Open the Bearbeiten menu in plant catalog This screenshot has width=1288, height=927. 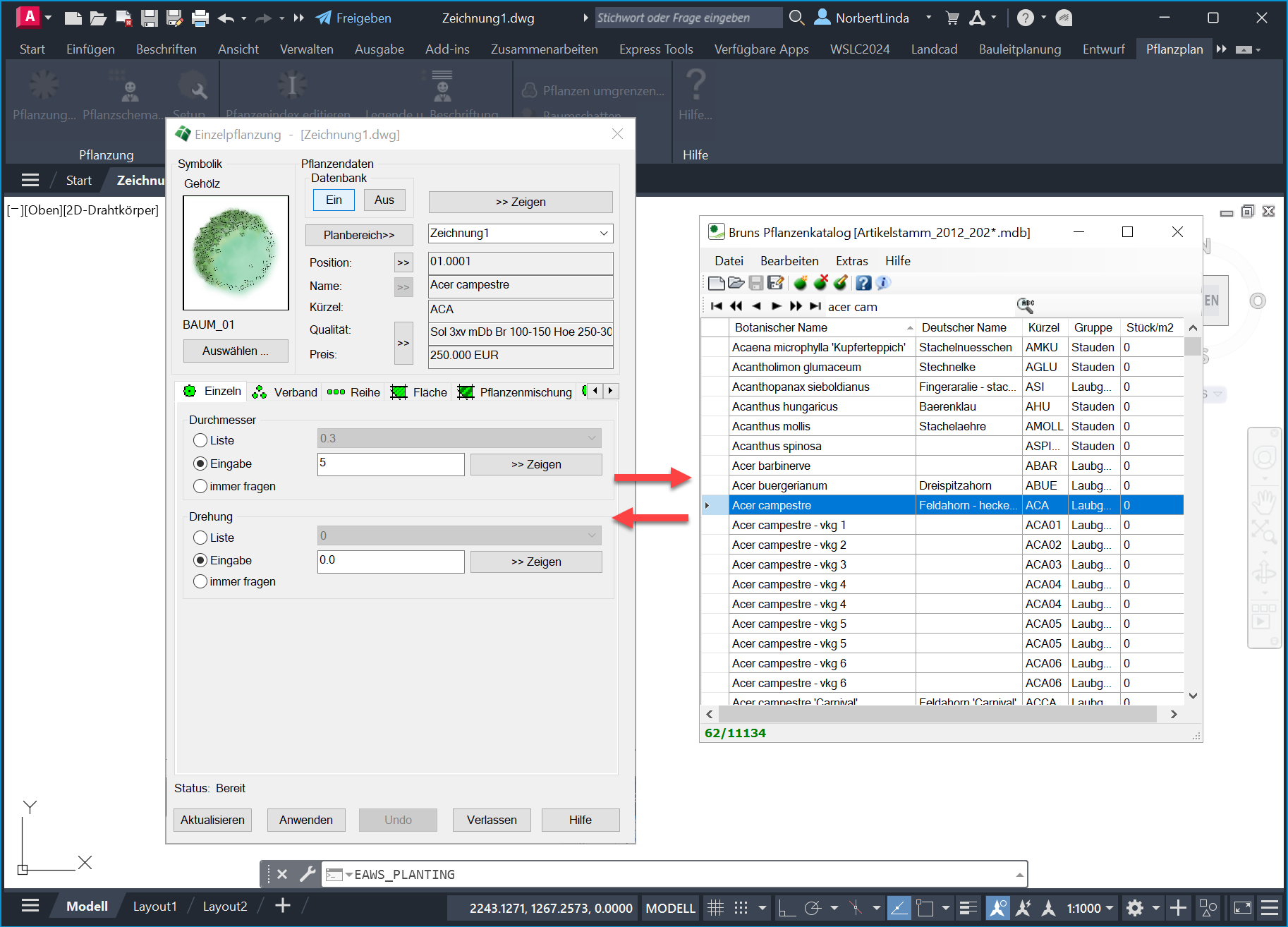coord(789,261)
